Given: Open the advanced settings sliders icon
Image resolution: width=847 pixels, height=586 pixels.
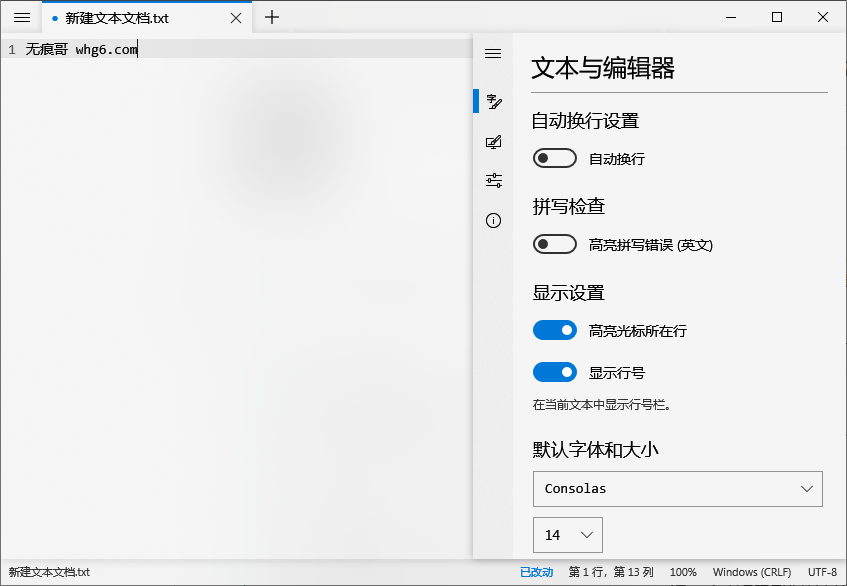Looking at the screenshot, I should point(493,180).
